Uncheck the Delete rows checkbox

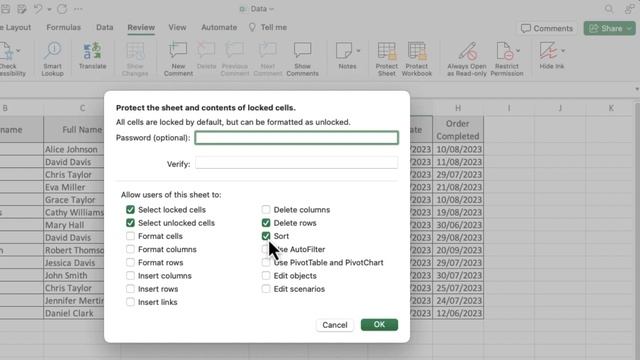point(266,223)
